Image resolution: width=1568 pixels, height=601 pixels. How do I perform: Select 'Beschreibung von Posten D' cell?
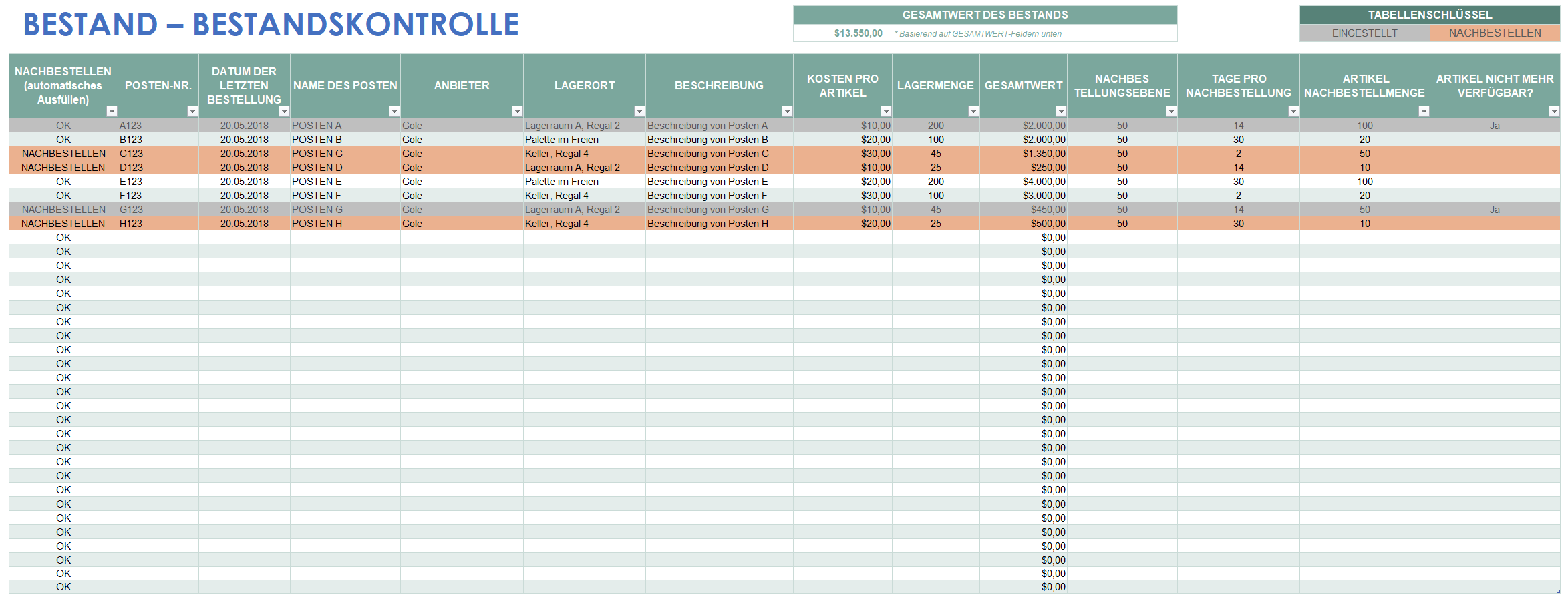click(720, 168)
